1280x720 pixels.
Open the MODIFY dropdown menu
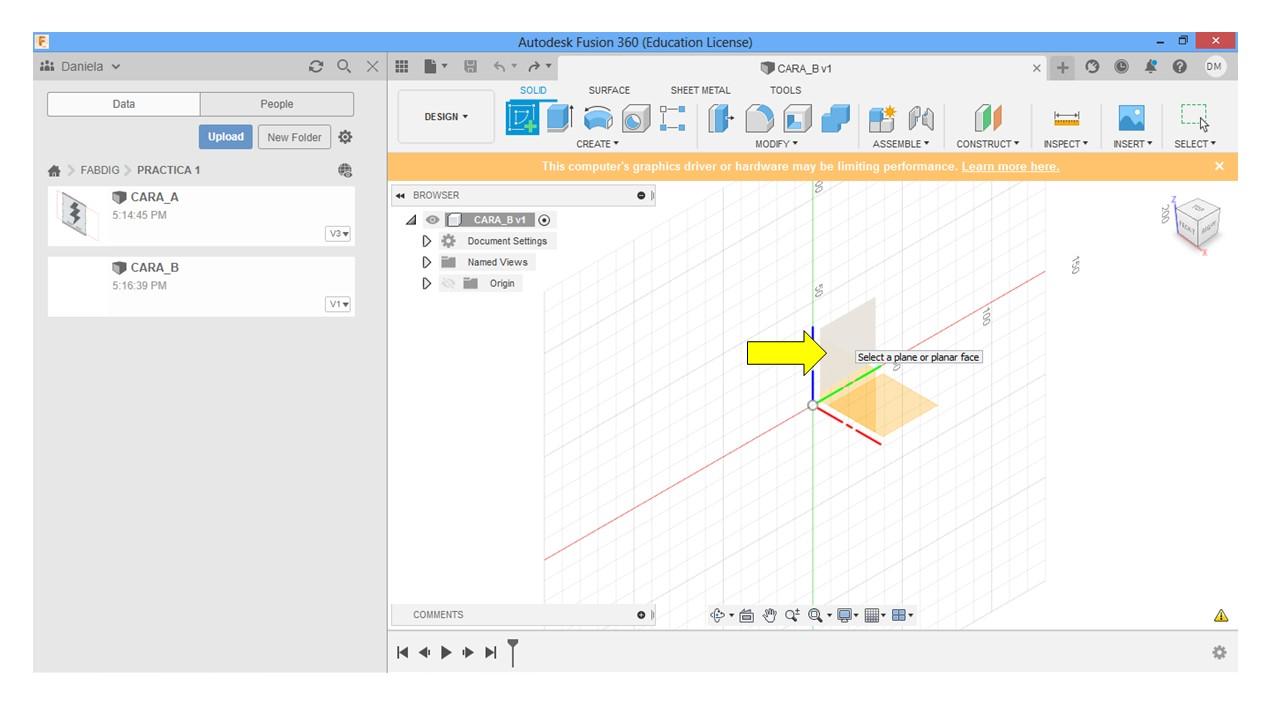pos(776,144)
